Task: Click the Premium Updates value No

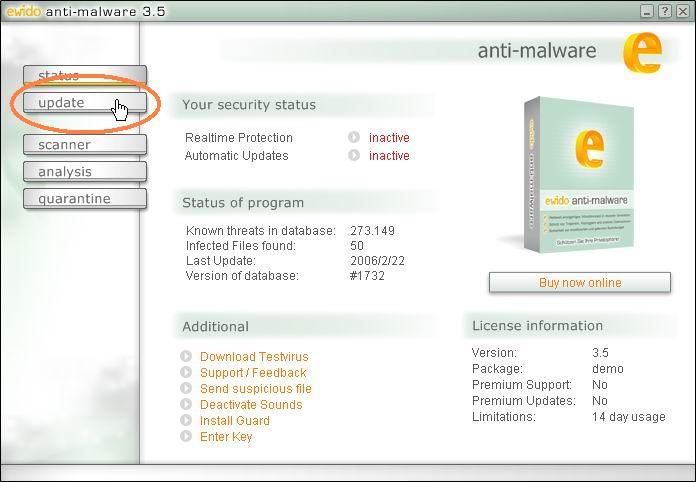Action: click(600, 401)
